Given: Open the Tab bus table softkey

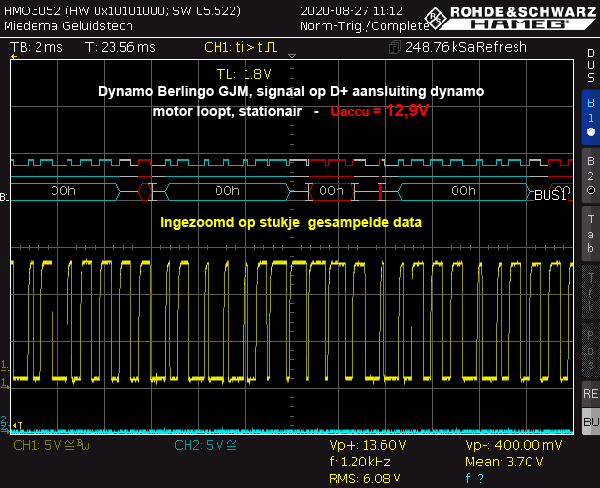Looking at the screenshot, I should (591, 233).
